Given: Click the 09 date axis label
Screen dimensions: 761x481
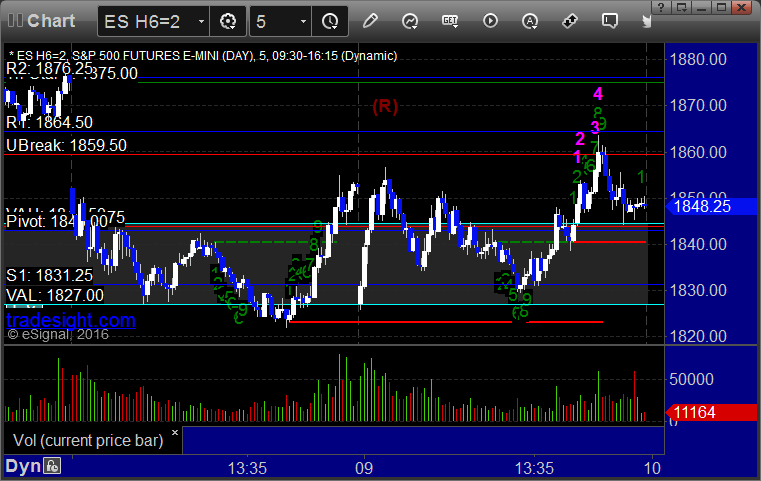Looking at the screenshot, I should [364, 468].
